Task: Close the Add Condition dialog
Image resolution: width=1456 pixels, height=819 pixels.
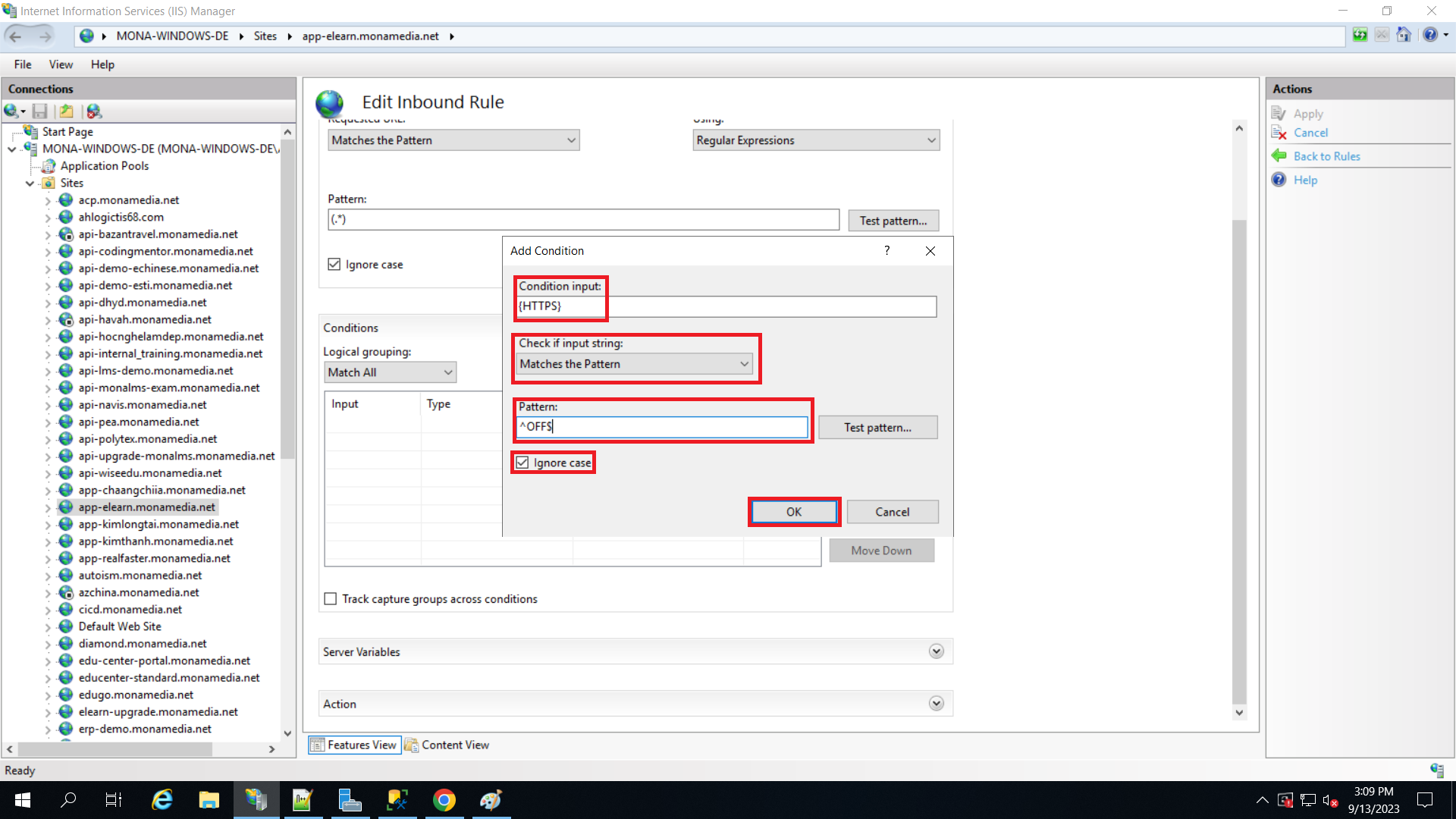Action: click(930, 251)
